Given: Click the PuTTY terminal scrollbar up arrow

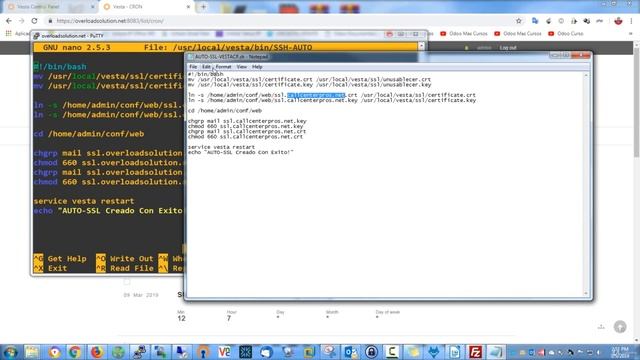Looking at the screenshot, I should (421, 46).
